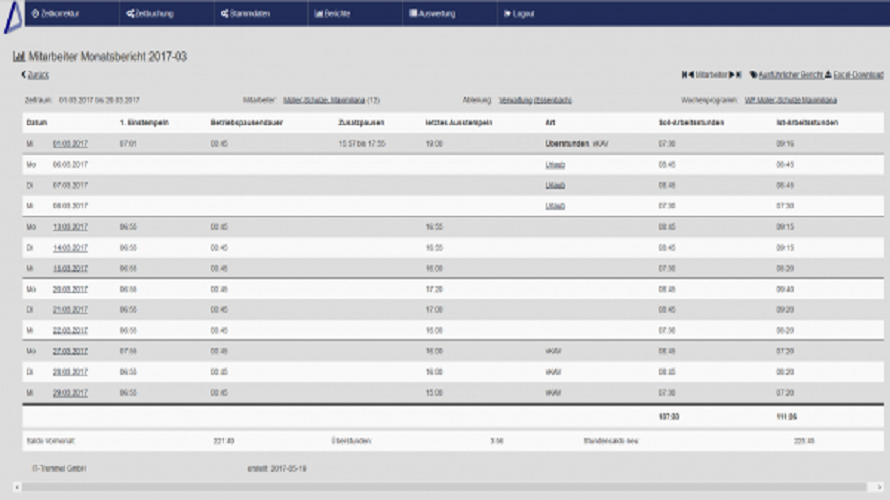Open the Wochenprogramm WP link

pos(791,100)
